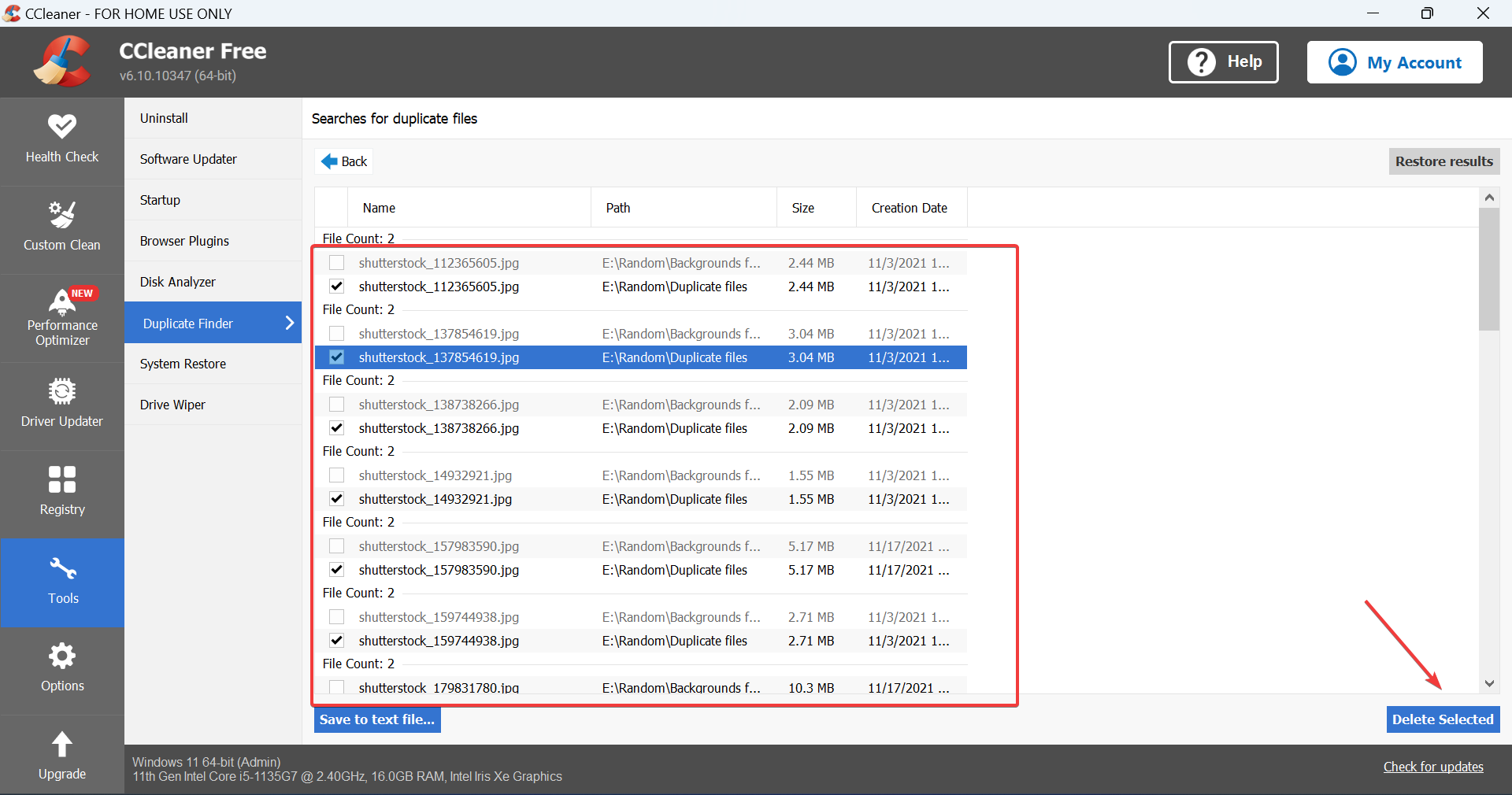The width and height of the screenshot is (1512, 795).
Task: Click the Windows 11 64-bit system info text
Action: tap(206, 762)
